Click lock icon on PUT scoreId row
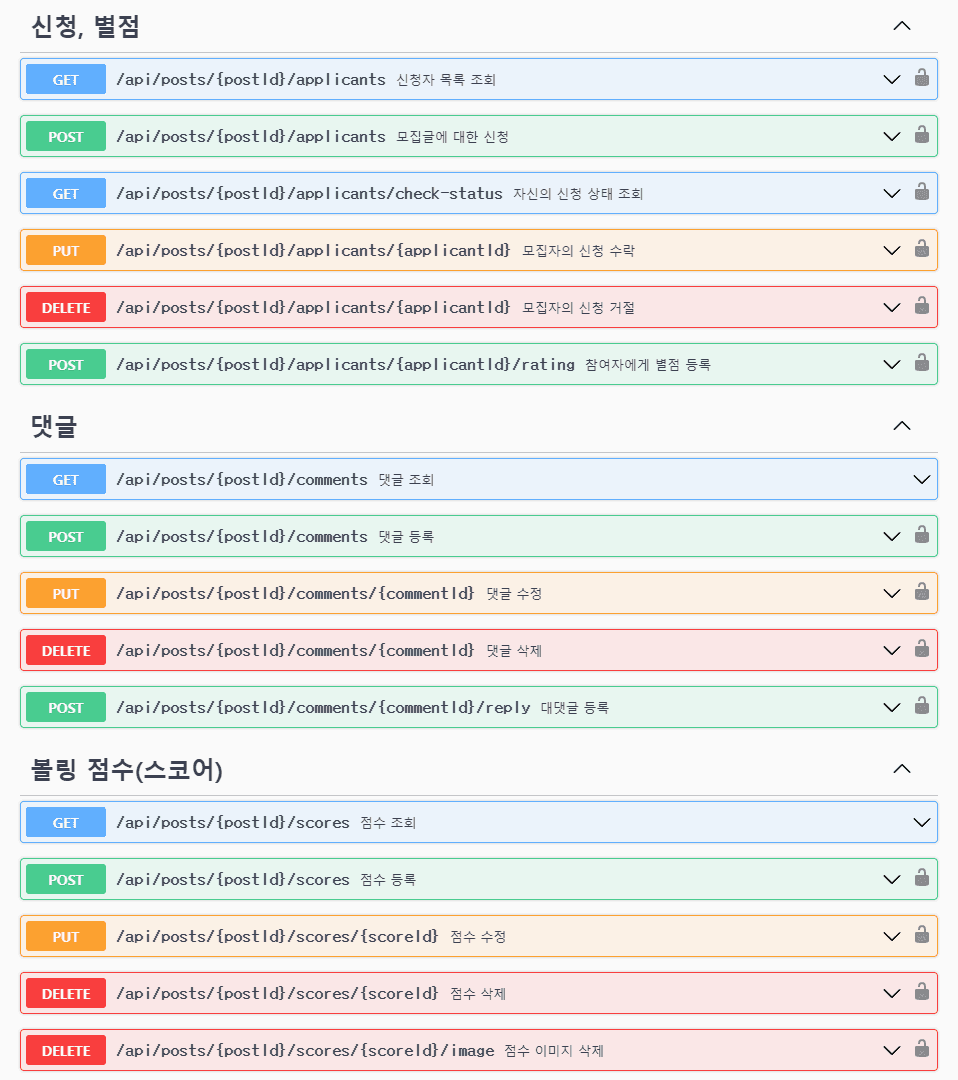The image size is (958, 1080). pos(921,935)
